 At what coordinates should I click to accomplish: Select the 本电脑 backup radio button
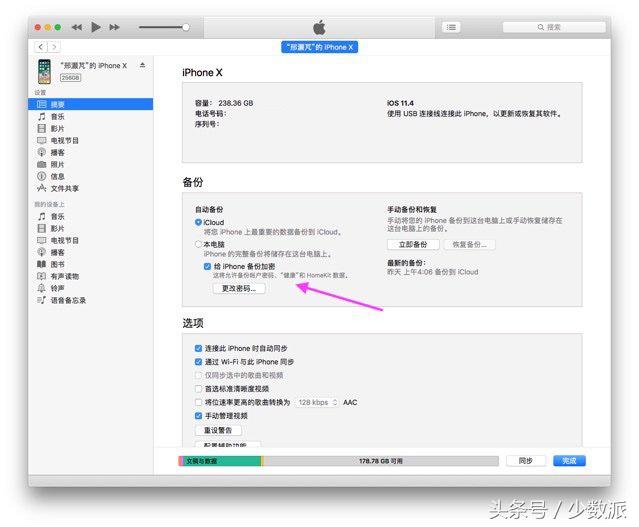[x=198, y=244]
